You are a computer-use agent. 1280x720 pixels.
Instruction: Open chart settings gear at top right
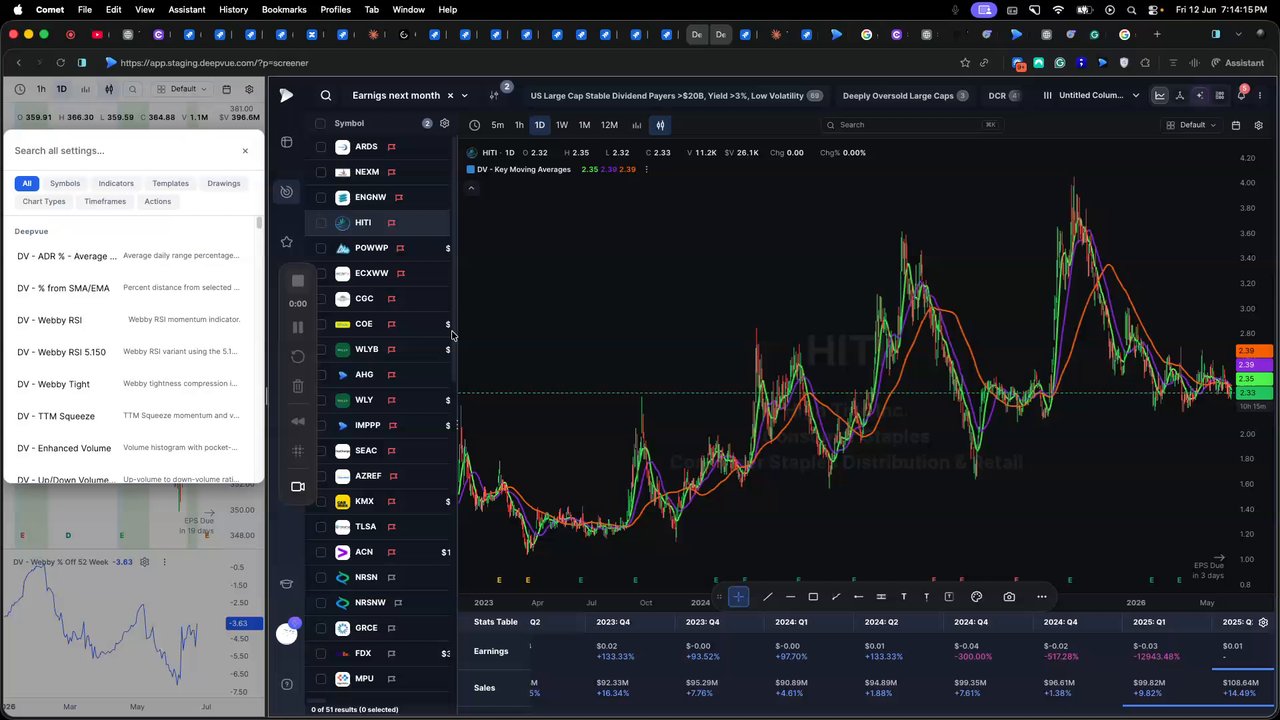coord(1258,125)
